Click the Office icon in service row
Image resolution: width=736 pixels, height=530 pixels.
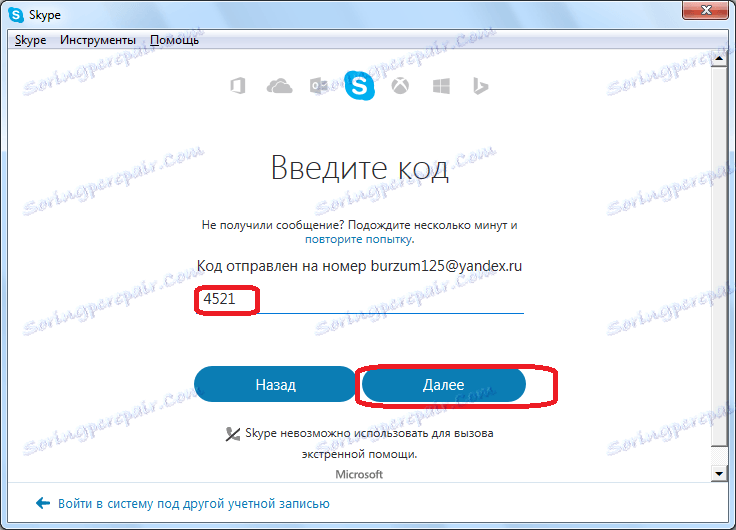click(238, 86)
